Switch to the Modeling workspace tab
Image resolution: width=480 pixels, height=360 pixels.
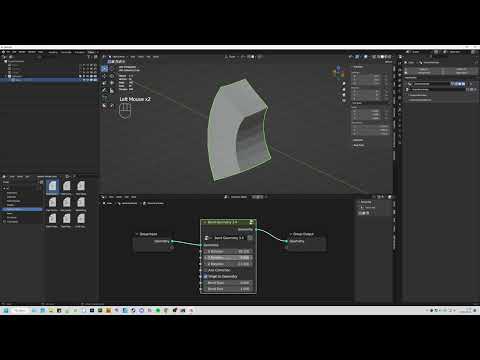coord(53,52)
